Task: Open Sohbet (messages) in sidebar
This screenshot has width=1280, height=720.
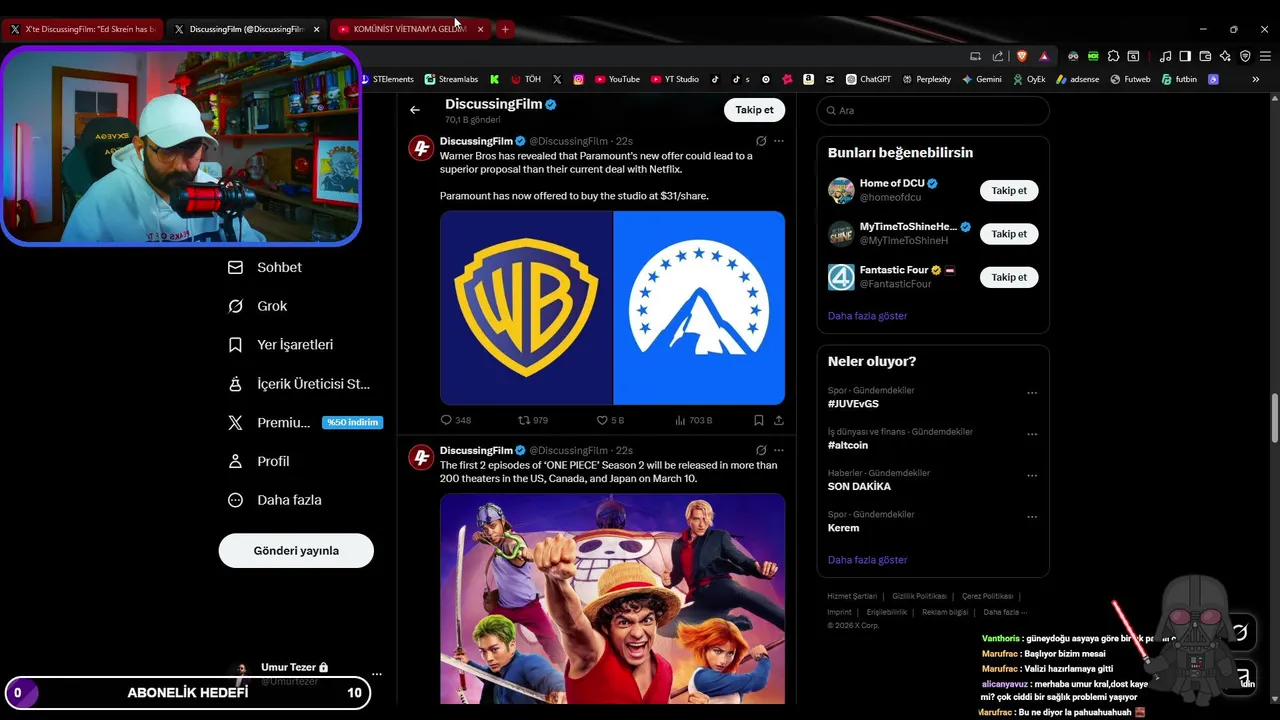Action: coord(265,267)
